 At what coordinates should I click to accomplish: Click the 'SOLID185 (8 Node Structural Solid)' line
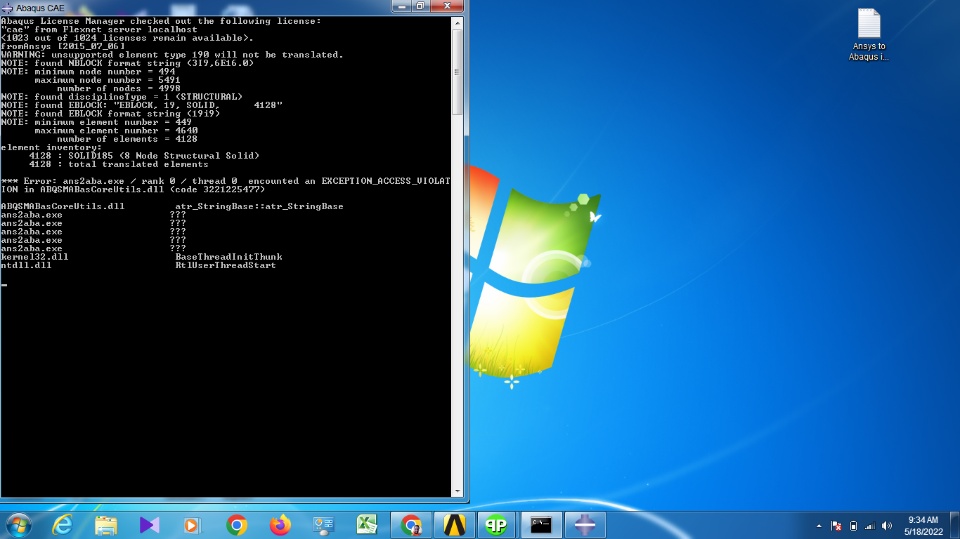144,156
